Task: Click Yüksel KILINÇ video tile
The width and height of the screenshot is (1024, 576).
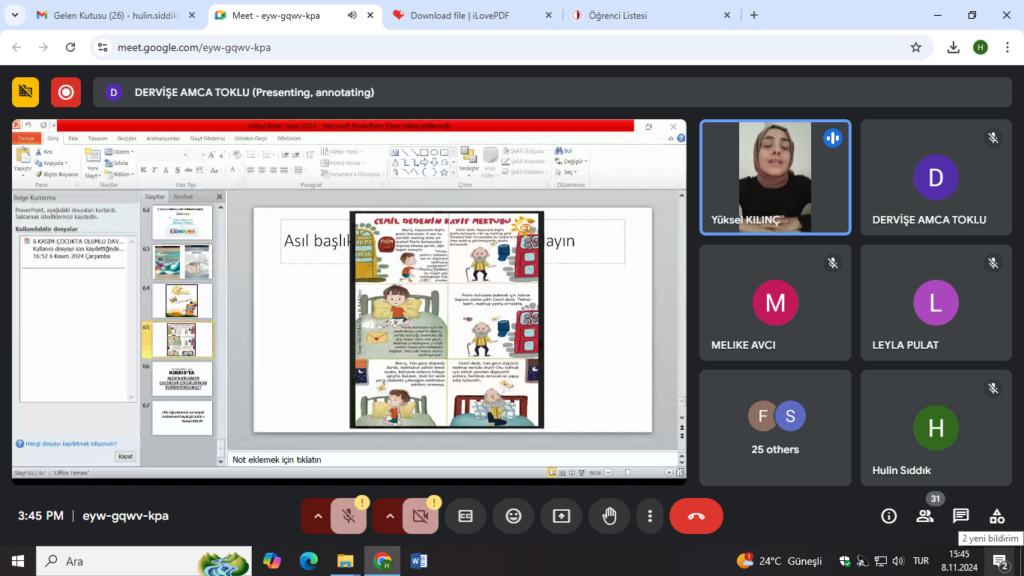Action: [x=775, y=177]
